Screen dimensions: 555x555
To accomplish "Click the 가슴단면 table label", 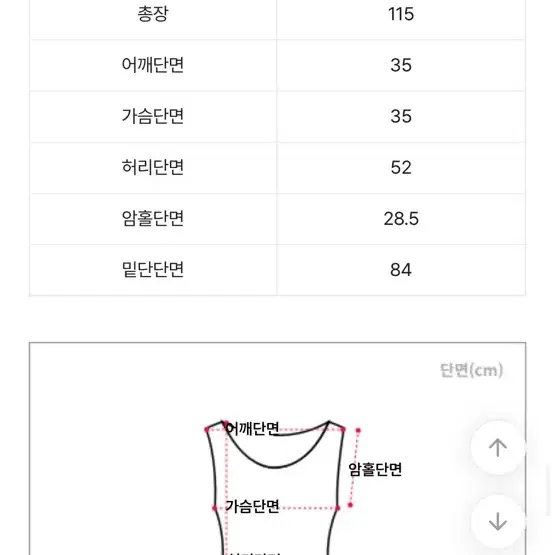I will click(153, 116).
